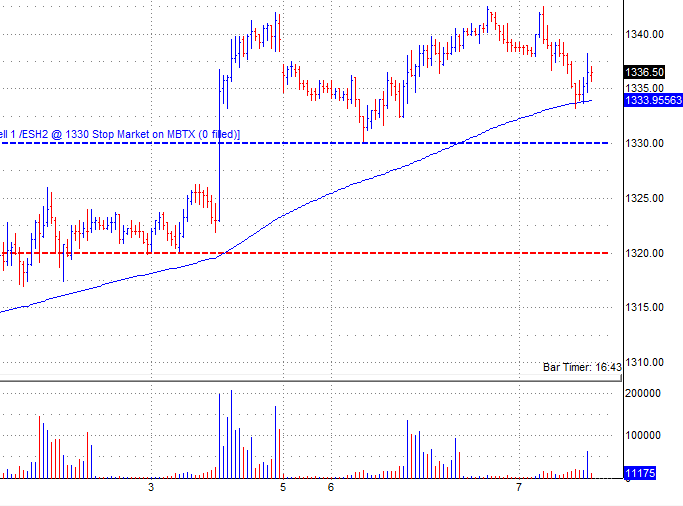Click the 1315.00 price axis label
The height and width of the screenshot is (506, 683).
click(x=644, y=307)
